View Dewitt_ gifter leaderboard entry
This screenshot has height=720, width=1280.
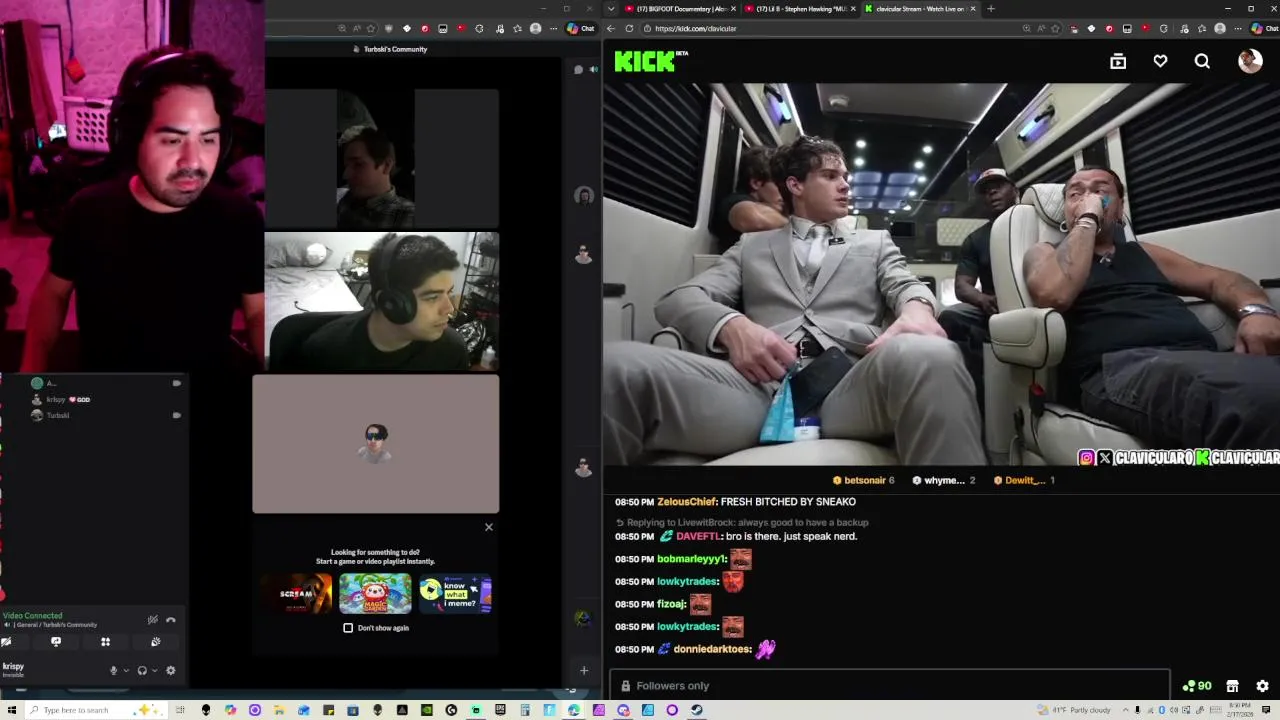pos(1024,480)
